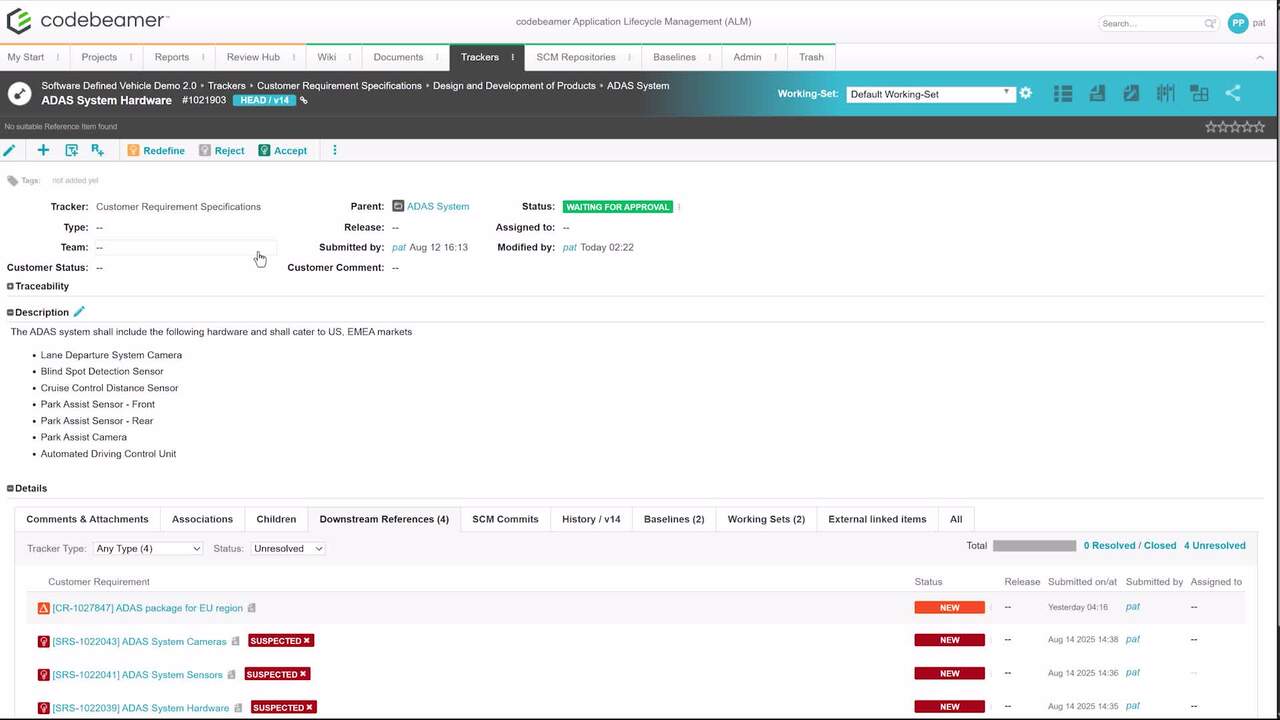Click the edit pencil icon in the toolbar
Screen dimensions: 1280x720
click(x=10, y=150)
